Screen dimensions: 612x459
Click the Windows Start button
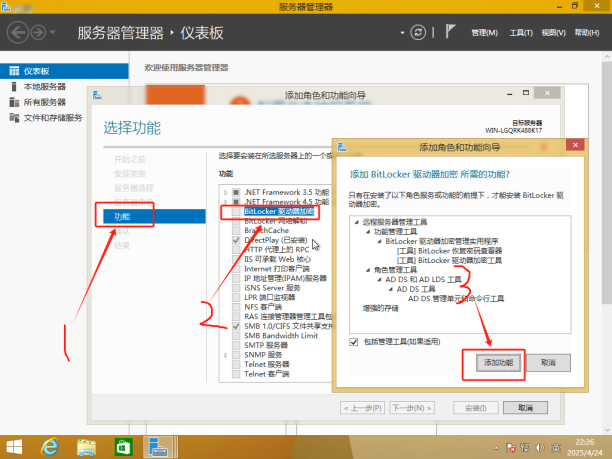(x=14, y=447)
